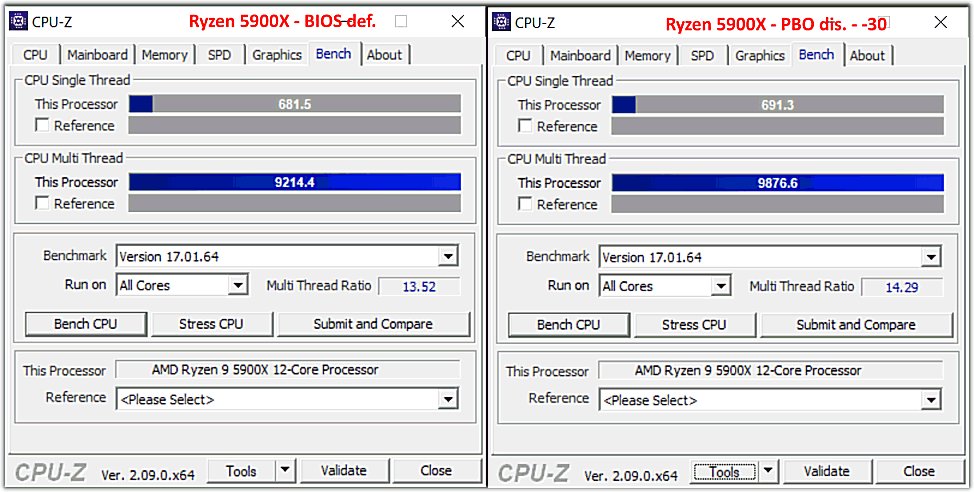The image size is (974, 492).
Task: Click Stress CPU in right PBO dis. window
Action: (x=694, y=324)
